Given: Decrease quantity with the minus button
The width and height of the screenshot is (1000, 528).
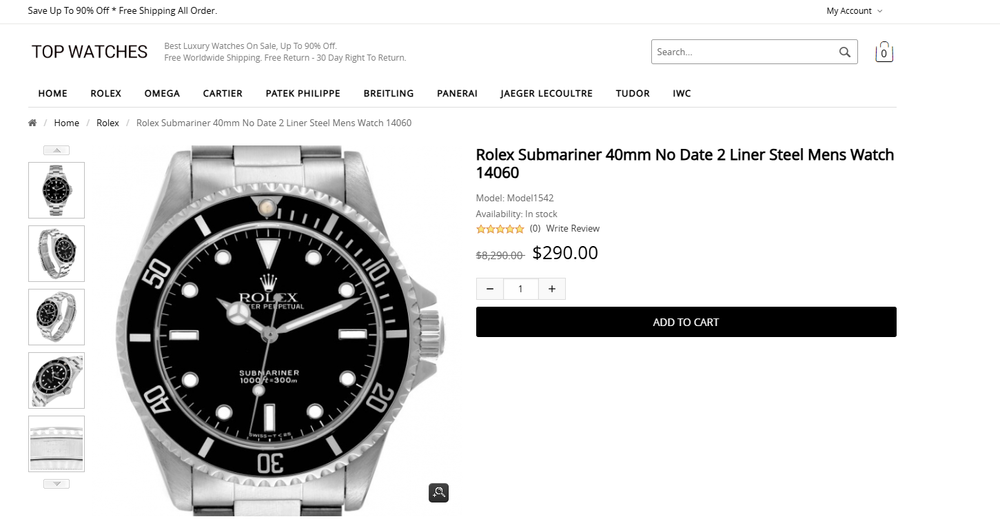Looking at the screenshot, I should (490, 289).
